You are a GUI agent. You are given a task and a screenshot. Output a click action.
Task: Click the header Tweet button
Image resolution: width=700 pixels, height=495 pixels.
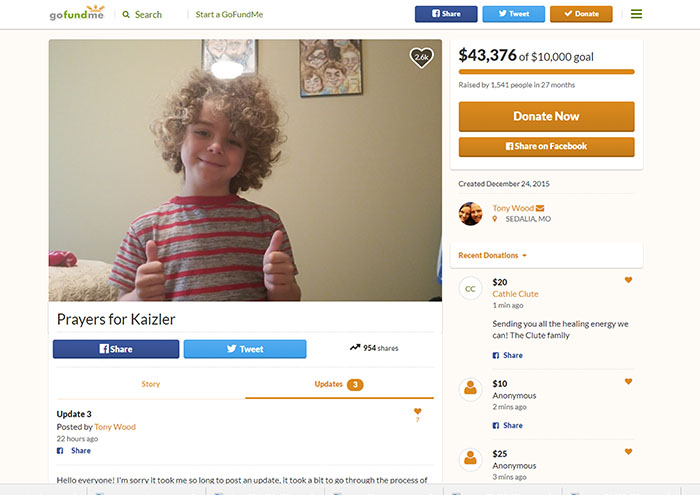(513, 14)
